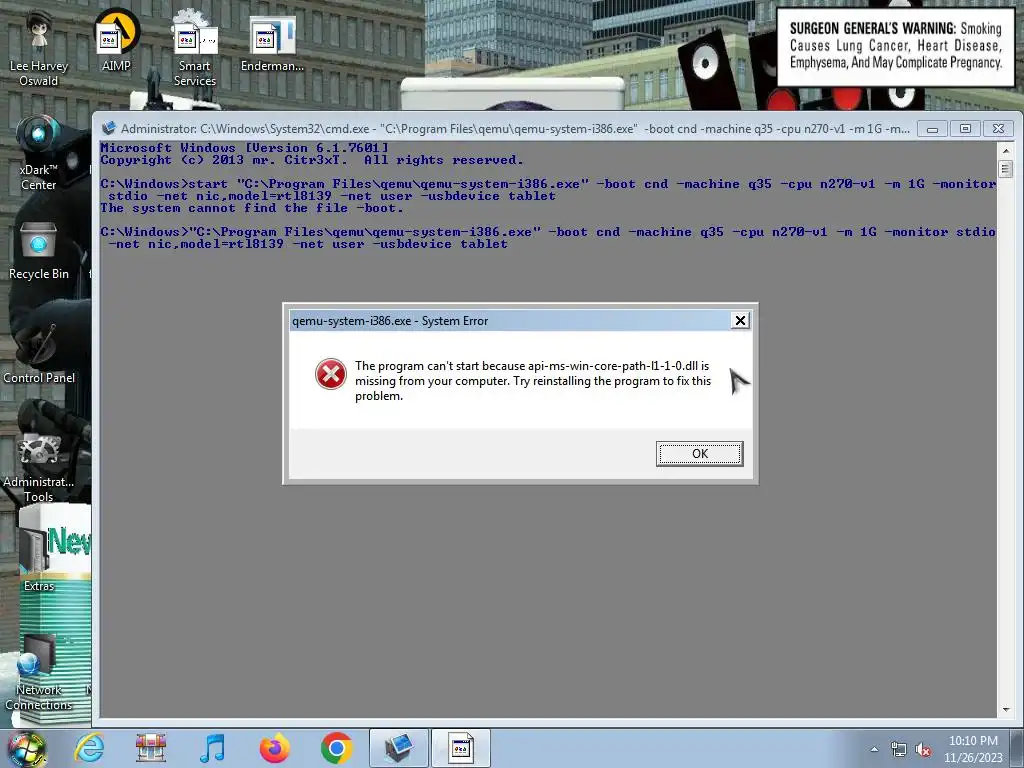This screenshot has width=1024, height=768.
Task: Launch Internet Explorer from taskbar
Action: pos(89,748)
